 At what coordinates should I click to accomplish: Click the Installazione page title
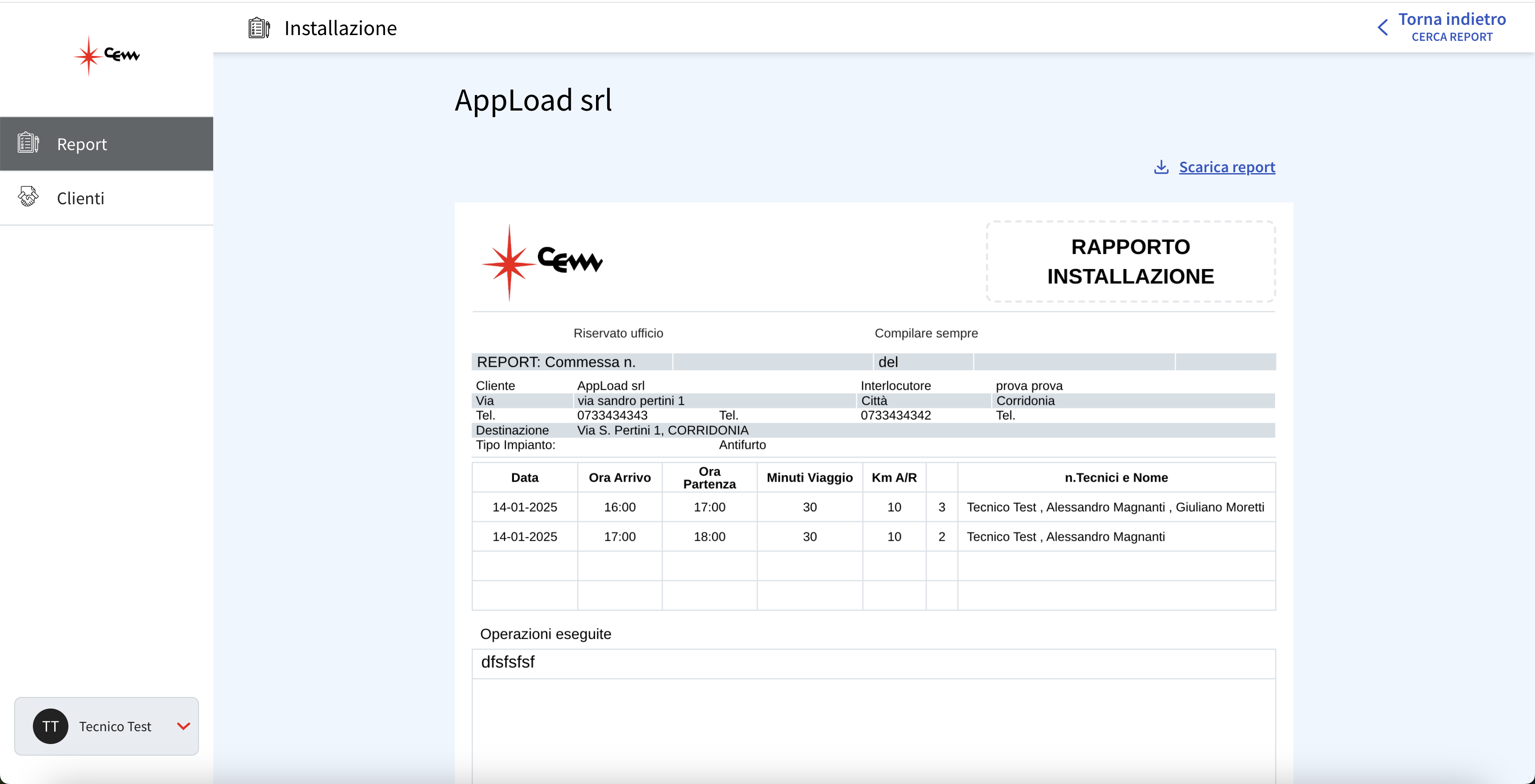point(340,28)
